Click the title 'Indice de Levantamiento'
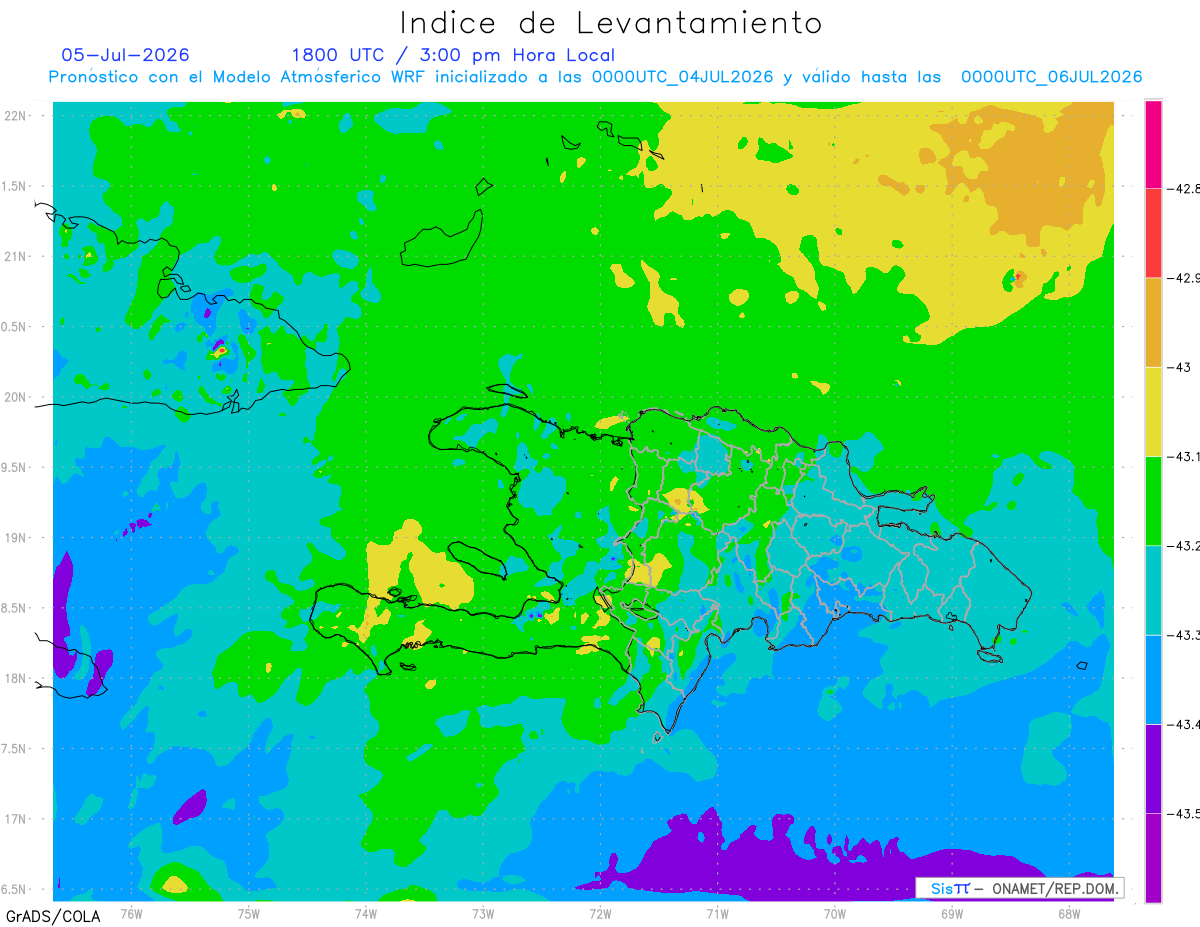 click(611, 23)
